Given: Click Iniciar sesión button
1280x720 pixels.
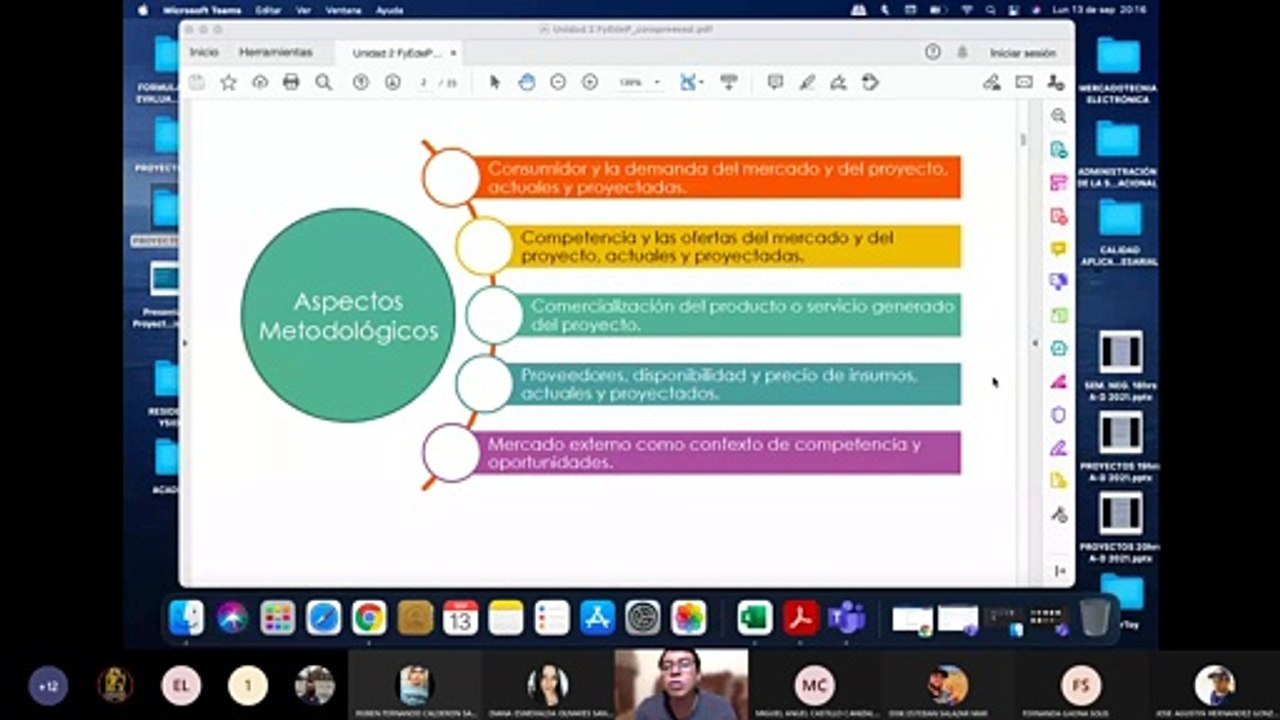Looking at the screenshot, I should point(1023,53).
